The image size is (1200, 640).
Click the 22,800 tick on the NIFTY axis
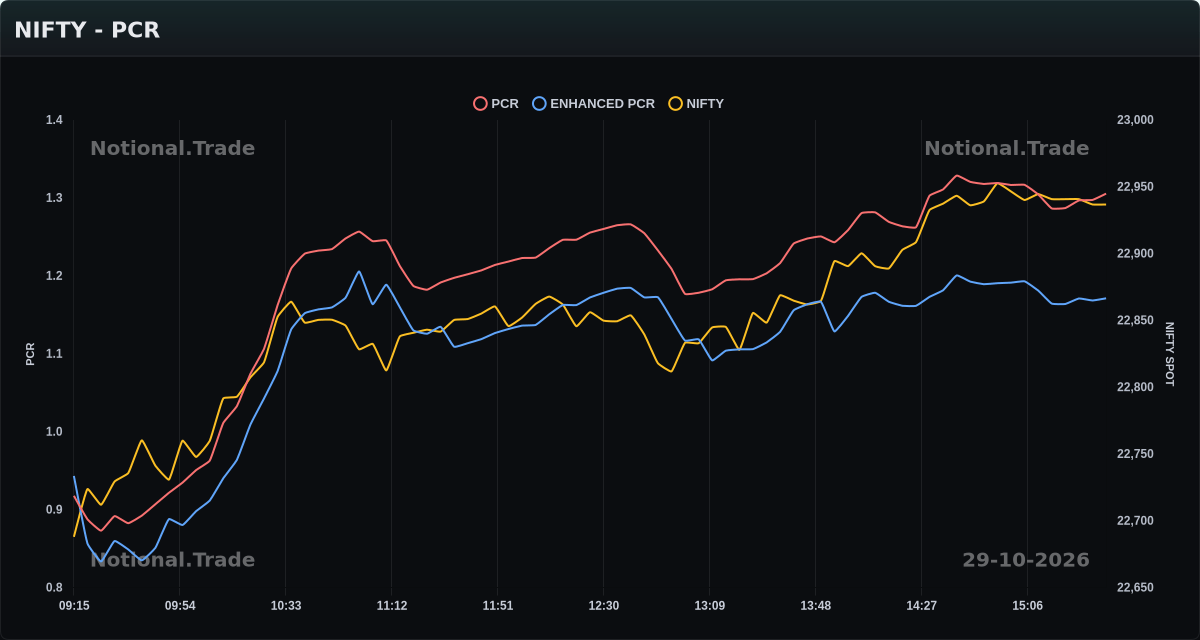[1135, 387]
